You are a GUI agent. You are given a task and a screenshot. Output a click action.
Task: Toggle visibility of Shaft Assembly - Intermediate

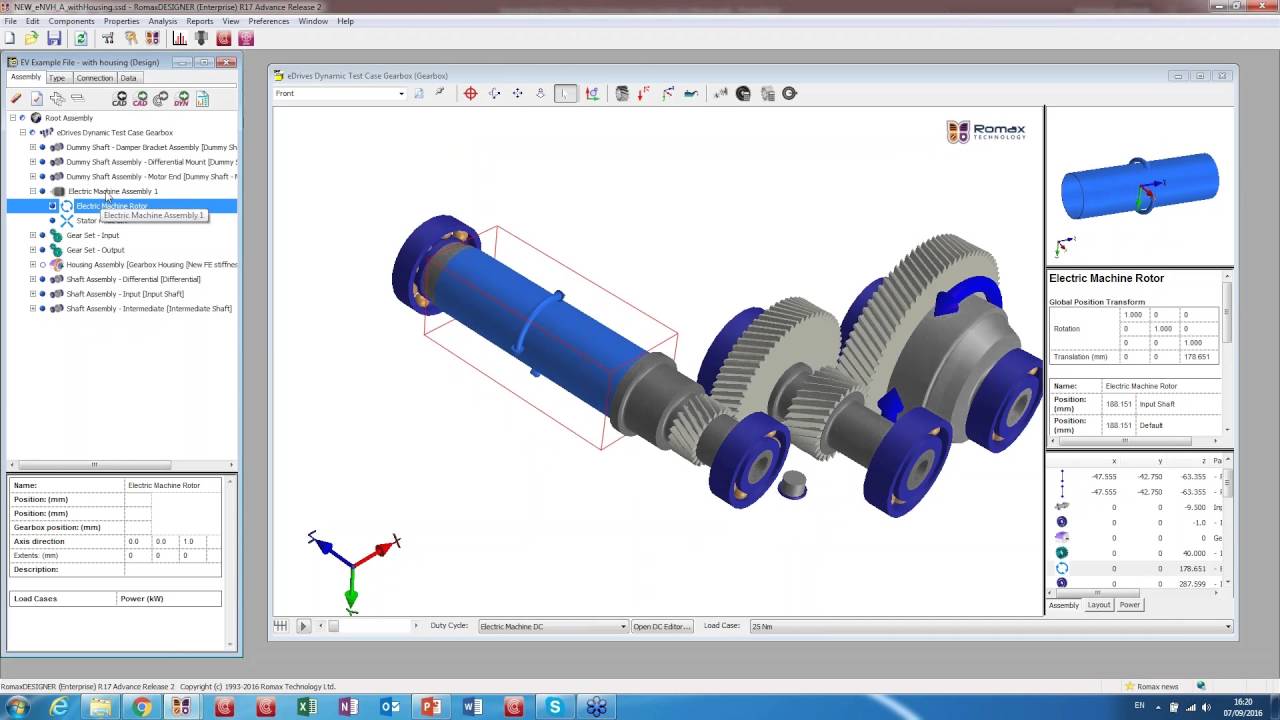42,309
